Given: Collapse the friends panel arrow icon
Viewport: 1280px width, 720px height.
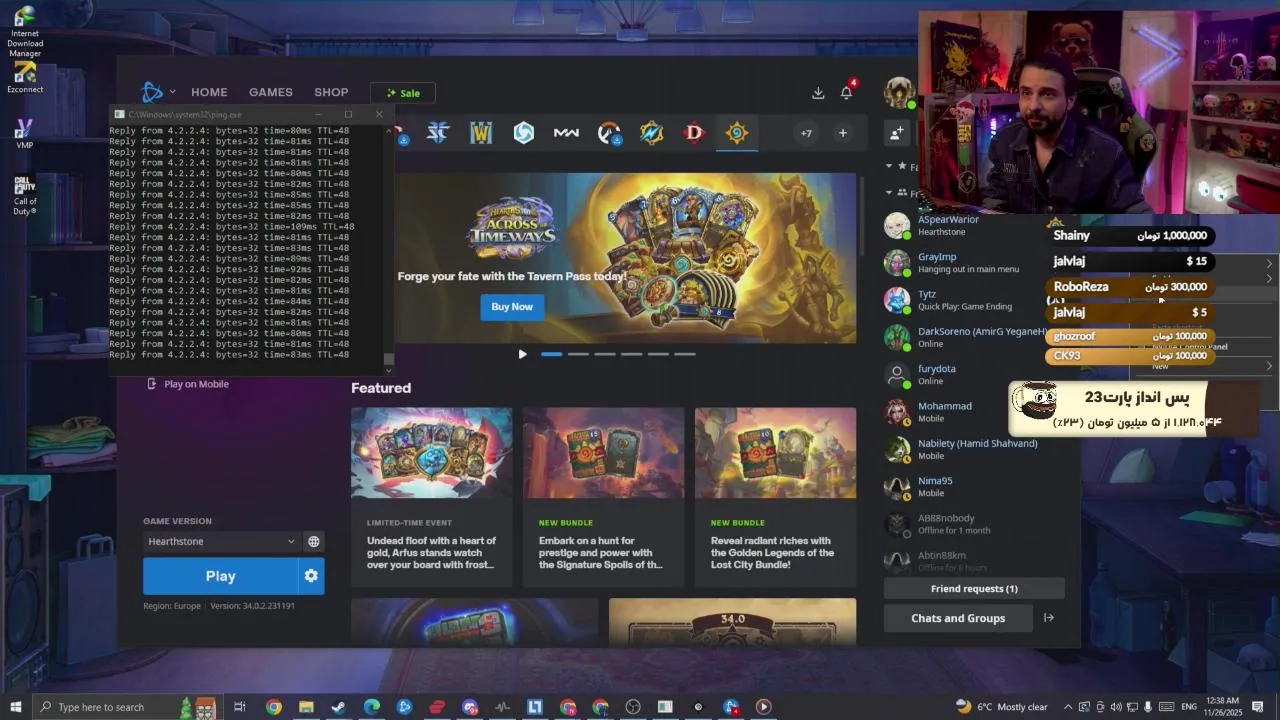Looking at the screenshot, I should (1049, 618).
